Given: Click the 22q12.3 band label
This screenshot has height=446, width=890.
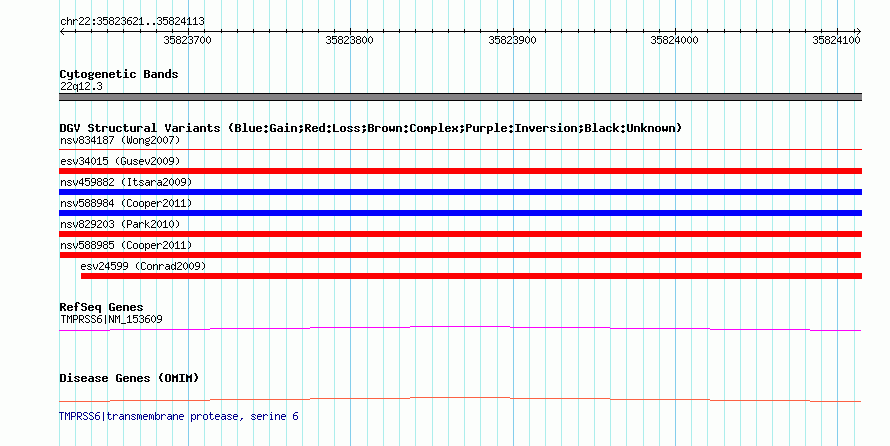Looking at the screenshot, I should click(x=81, y=86).
